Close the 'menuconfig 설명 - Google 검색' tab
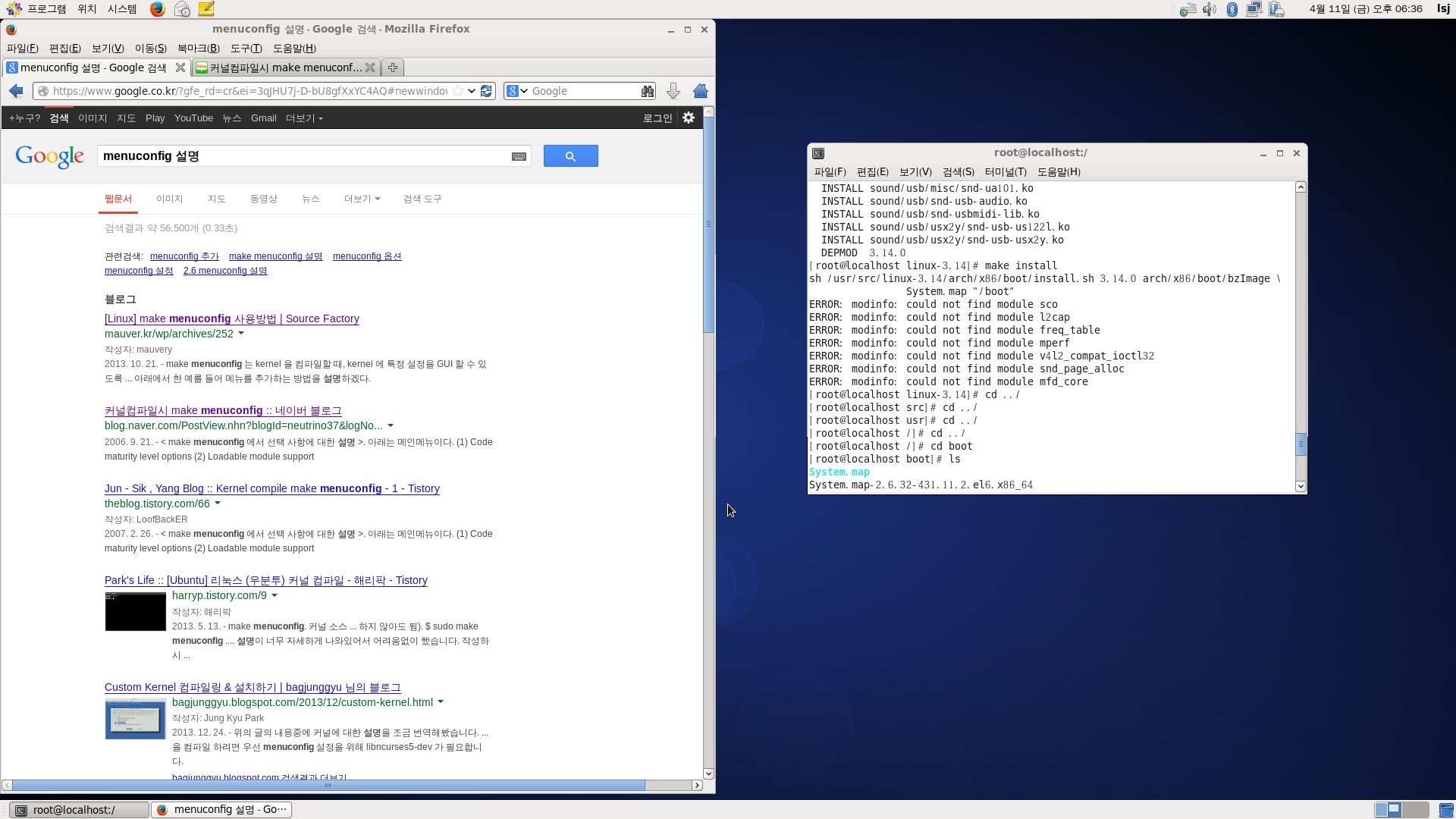Screen dimensions: 1456x819 click(x=180, y=67)
